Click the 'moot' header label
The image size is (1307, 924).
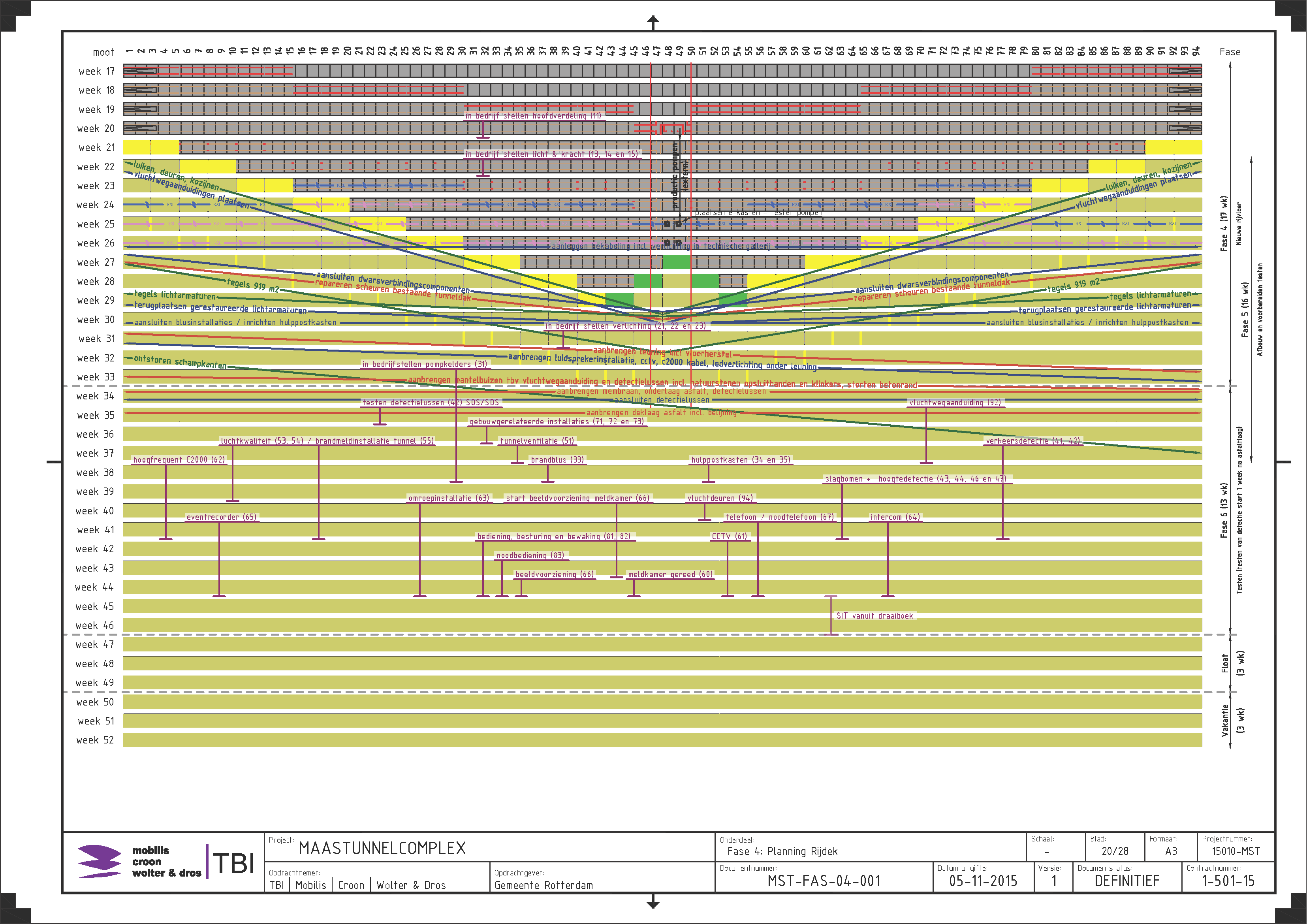(103, 53)
